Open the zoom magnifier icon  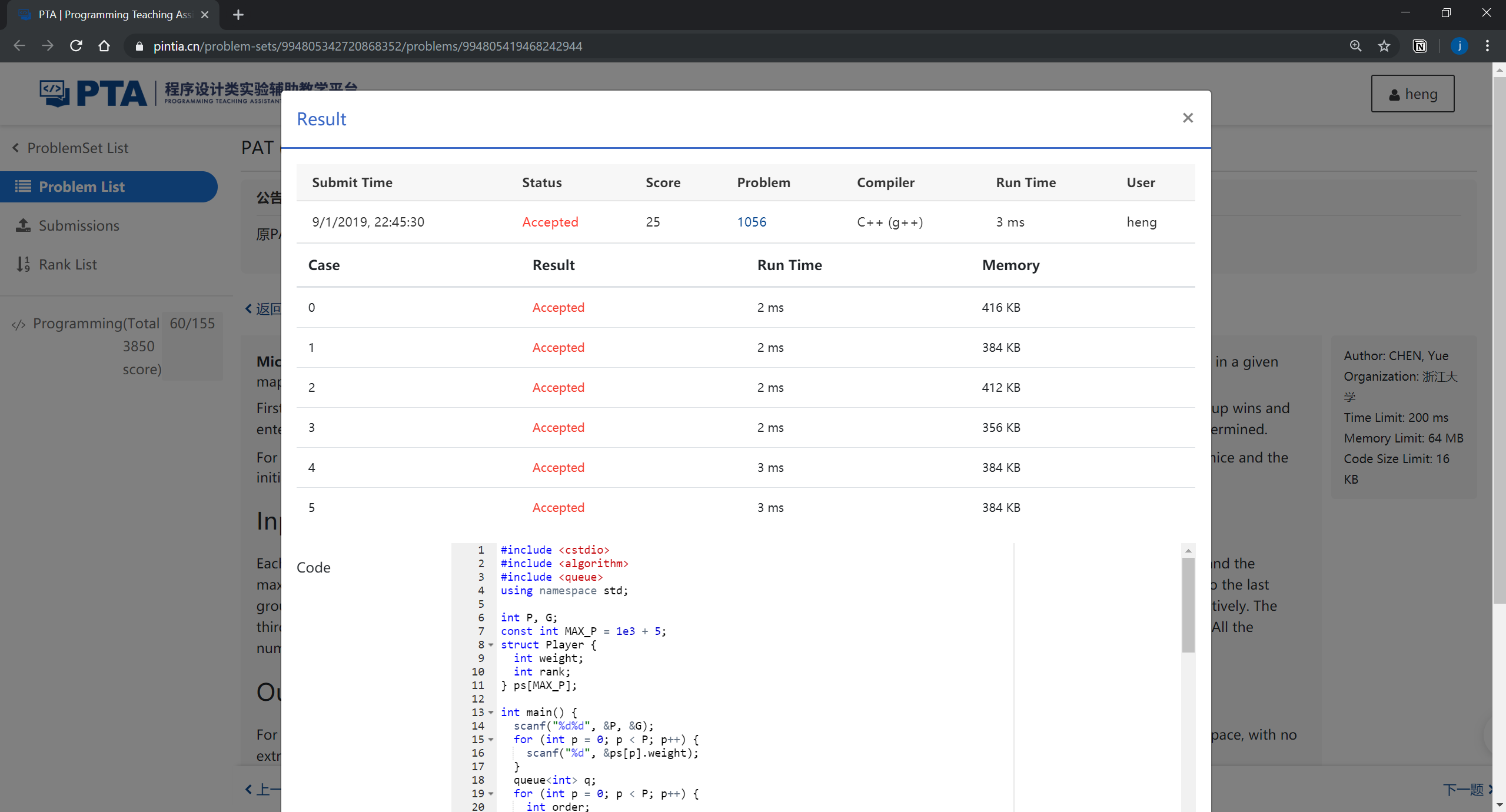pos(1355,46)
